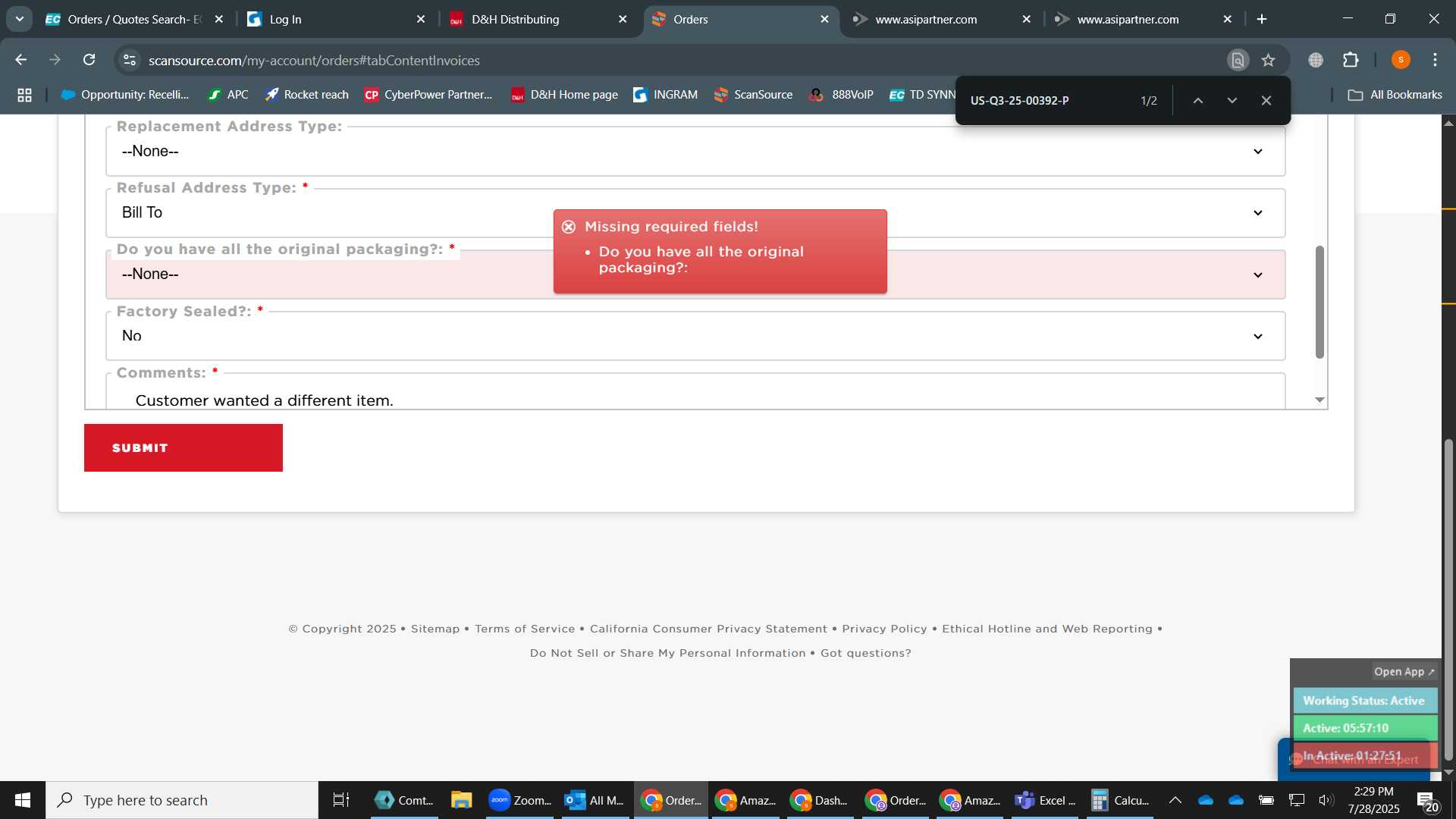Open the D&H Home page bookmark
The width and height of the screenshot is (1456, 819).
point(564,95)
